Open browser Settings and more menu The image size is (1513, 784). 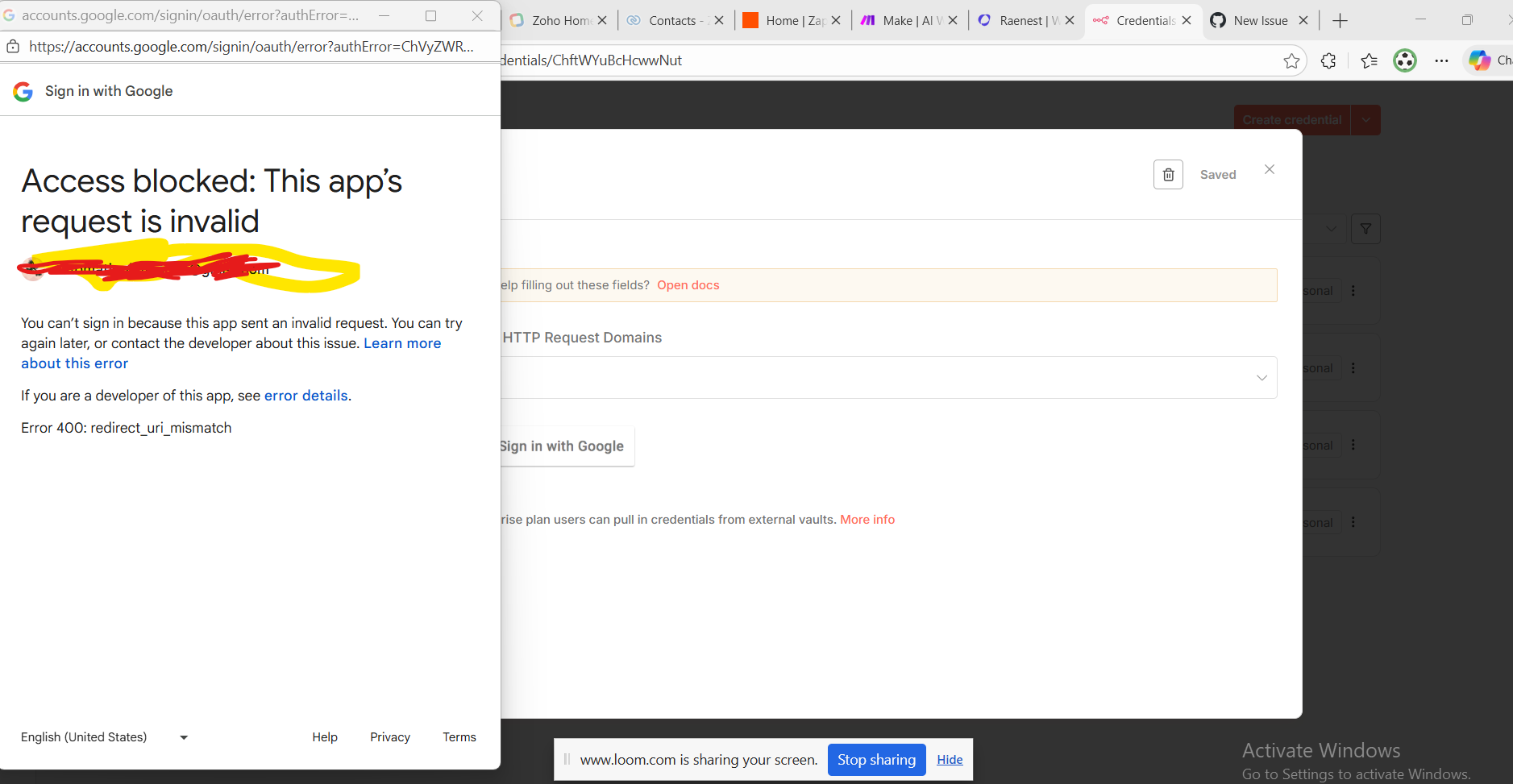point(1442,60)
